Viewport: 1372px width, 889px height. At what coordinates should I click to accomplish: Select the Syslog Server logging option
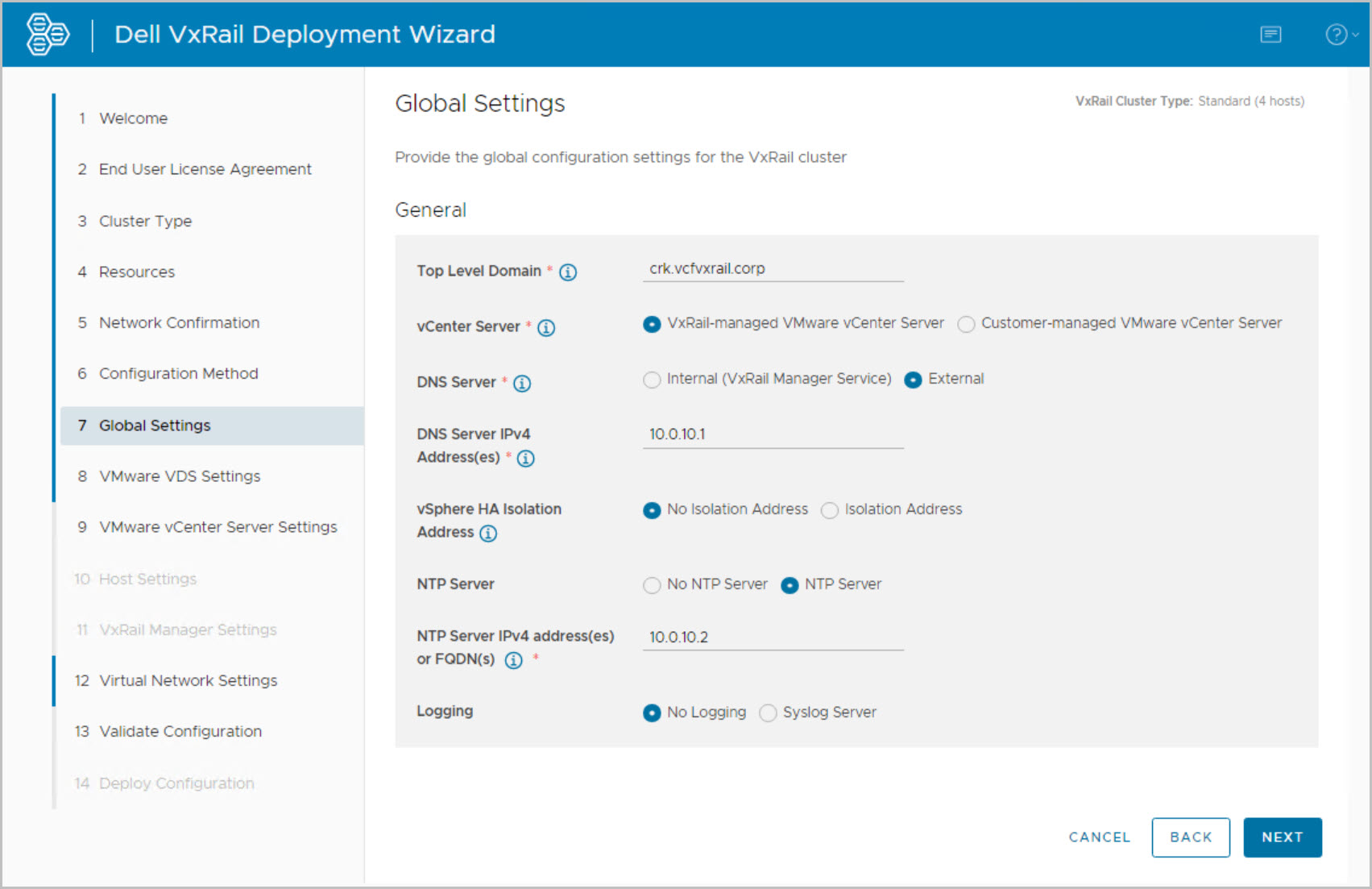(768, 713)
